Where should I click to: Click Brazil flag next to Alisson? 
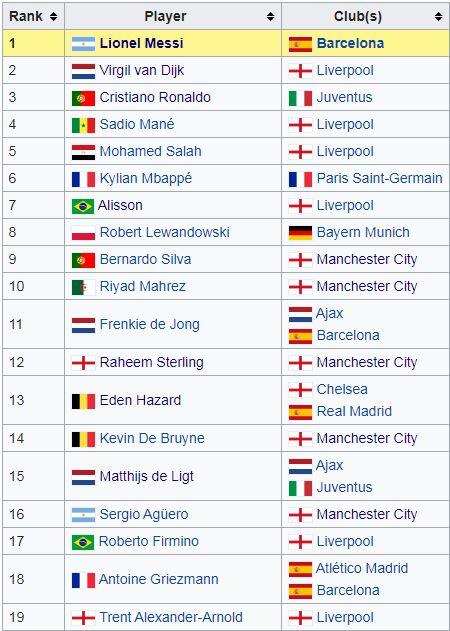click(x=83, y=206)
